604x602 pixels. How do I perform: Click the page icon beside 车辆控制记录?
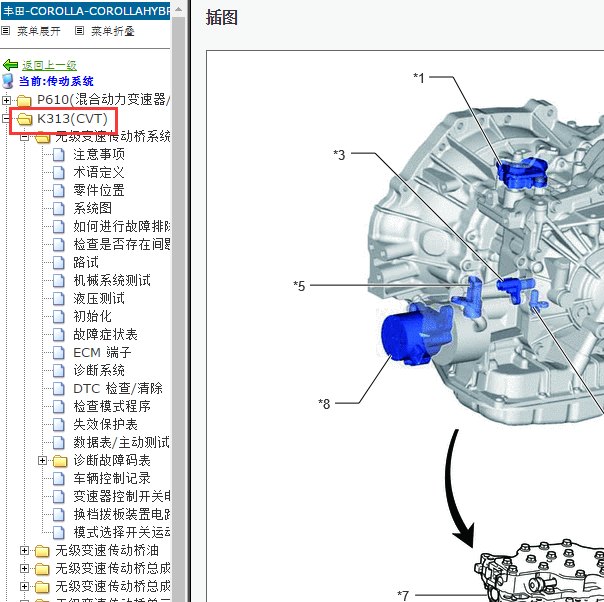[58, 478]
